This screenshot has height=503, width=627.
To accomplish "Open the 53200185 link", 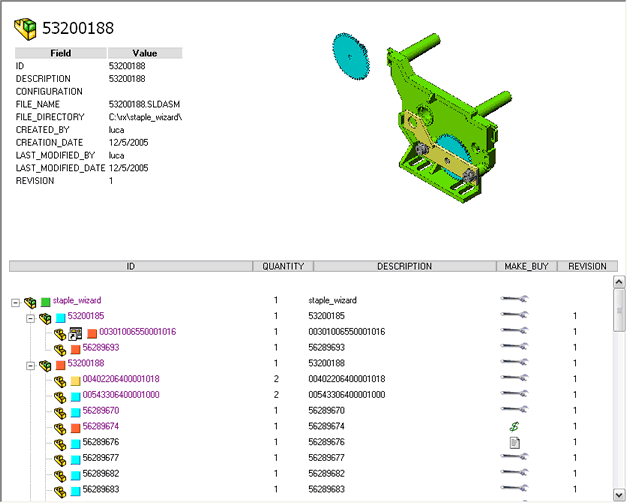I will [86, 316].
